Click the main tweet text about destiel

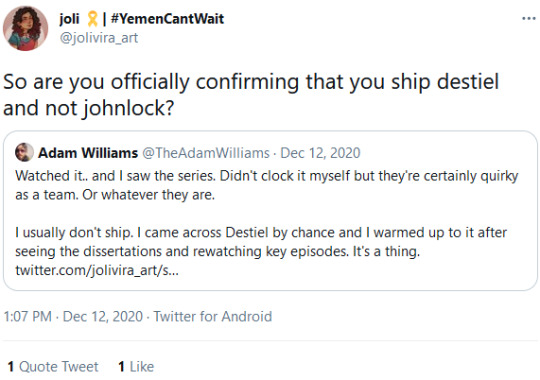(x=251, y=95)
